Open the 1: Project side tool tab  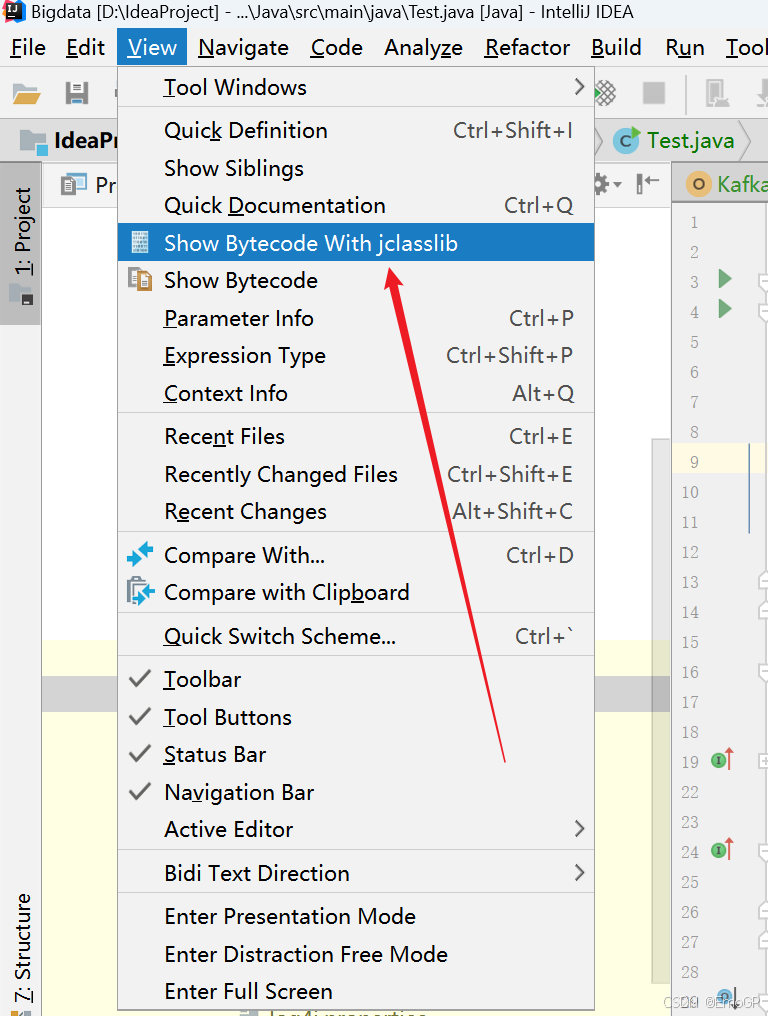[x=21, y=243]
